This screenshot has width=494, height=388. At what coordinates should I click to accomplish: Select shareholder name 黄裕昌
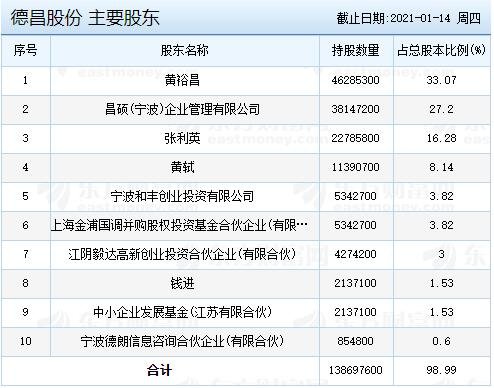coord(182,80)
